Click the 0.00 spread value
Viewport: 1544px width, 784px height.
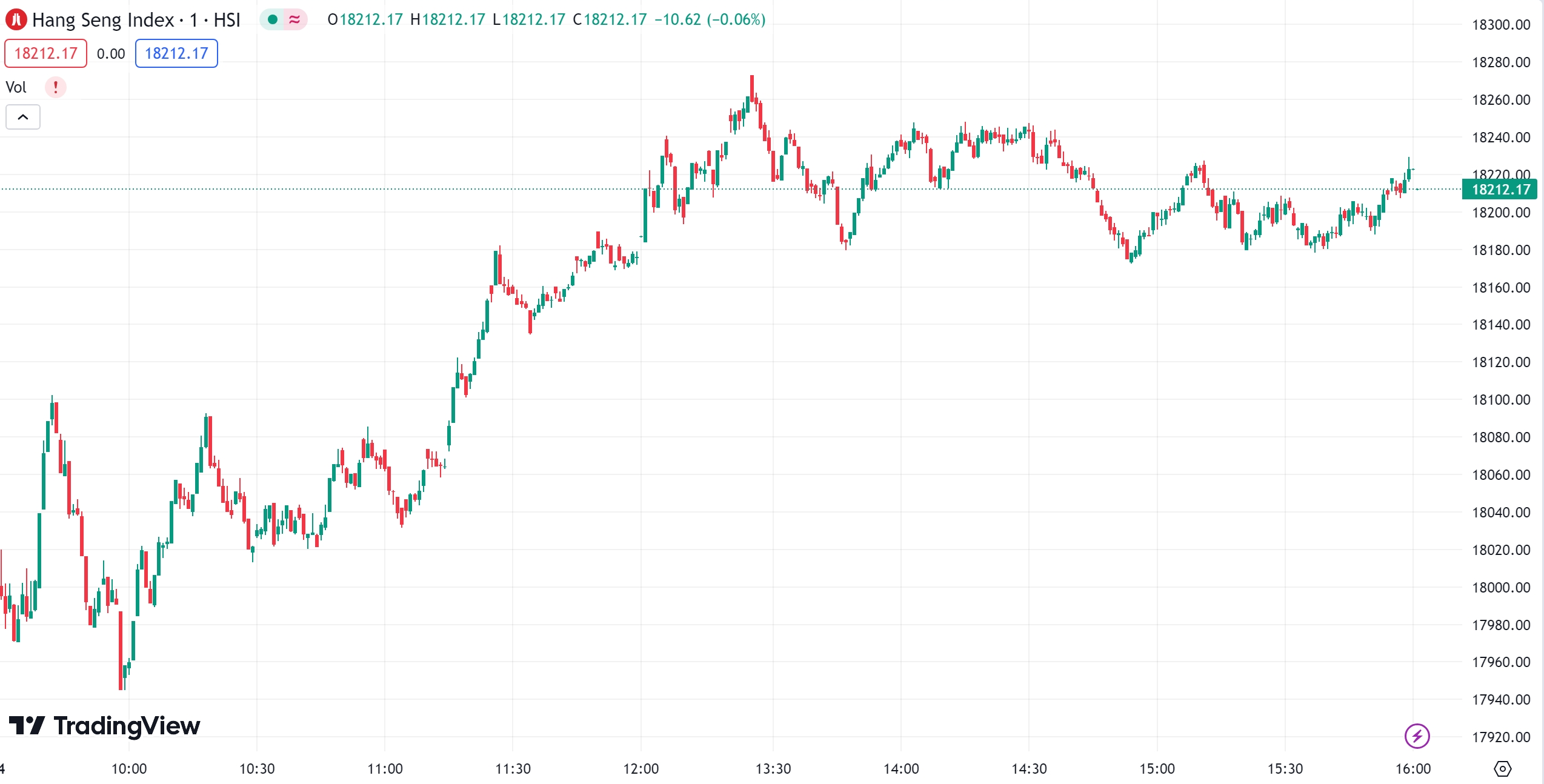pos(111,54)
